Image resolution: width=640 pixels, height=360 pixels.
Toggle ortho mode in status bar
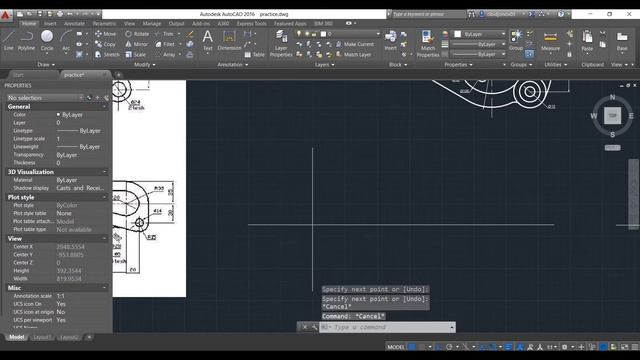[439, 347]
